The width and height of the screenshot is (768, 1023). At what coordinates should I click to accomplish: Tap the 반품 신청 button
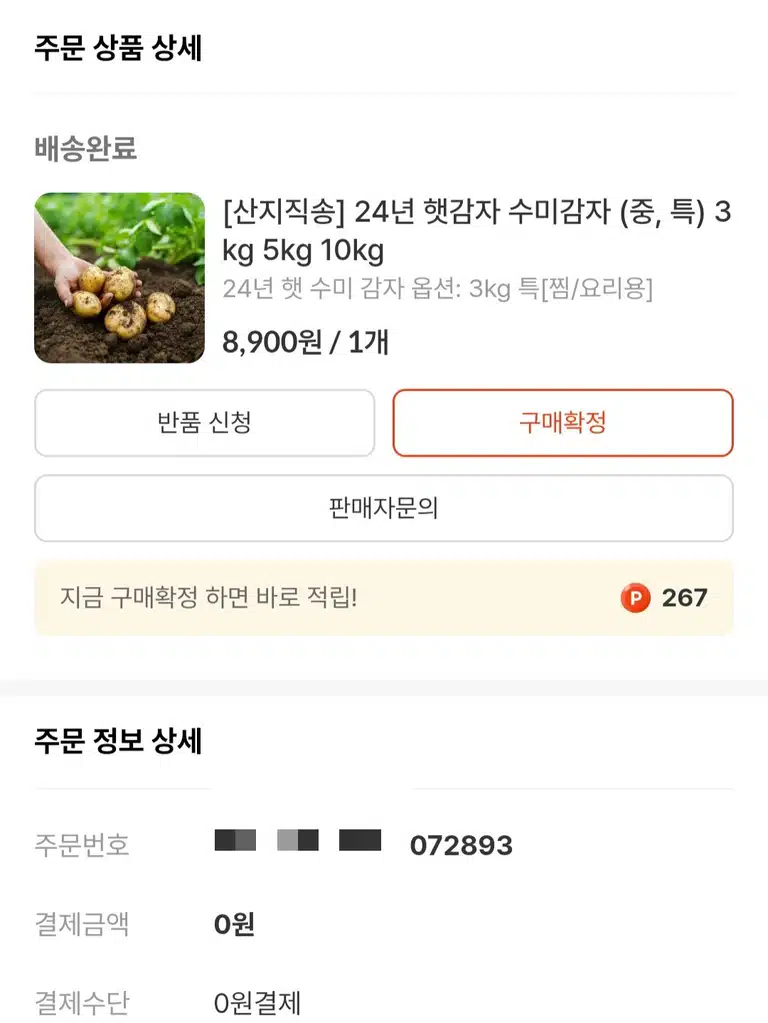pyautogui.click(x=204, y=423)
